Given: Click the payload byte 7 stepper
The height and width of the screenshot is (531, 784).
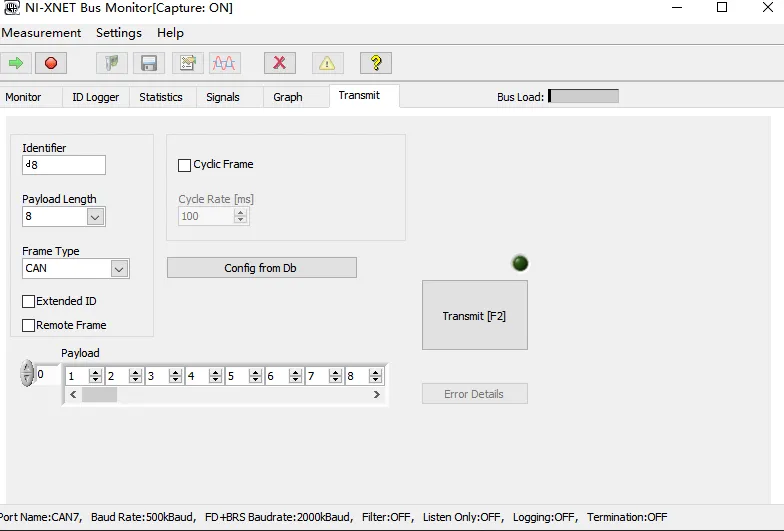Looking at the screenshot, I should [335, 376].
